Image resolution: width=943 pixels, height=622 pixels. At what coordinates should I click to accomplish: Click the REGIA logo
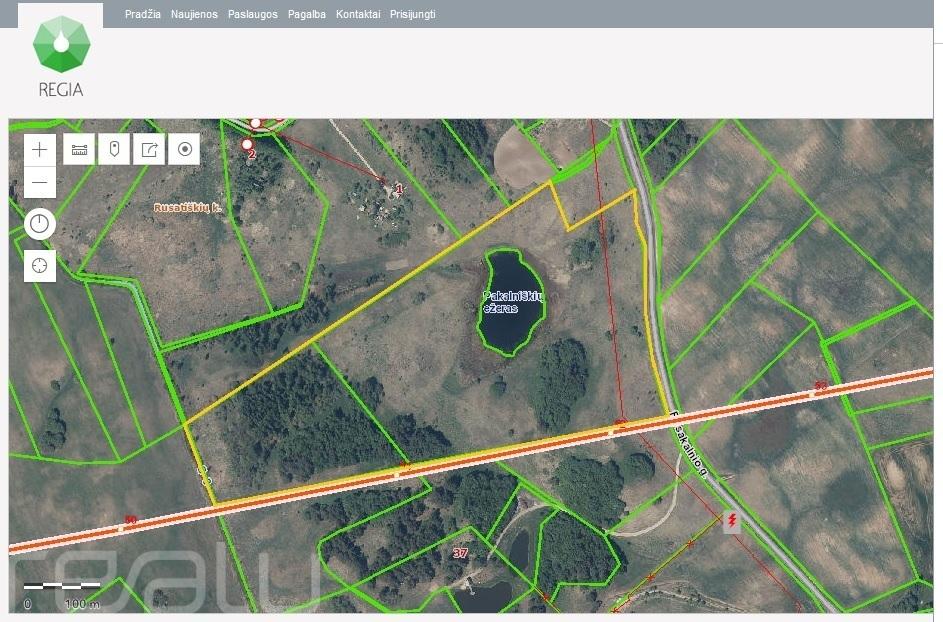pyautogui.click(x=61, y=57)
